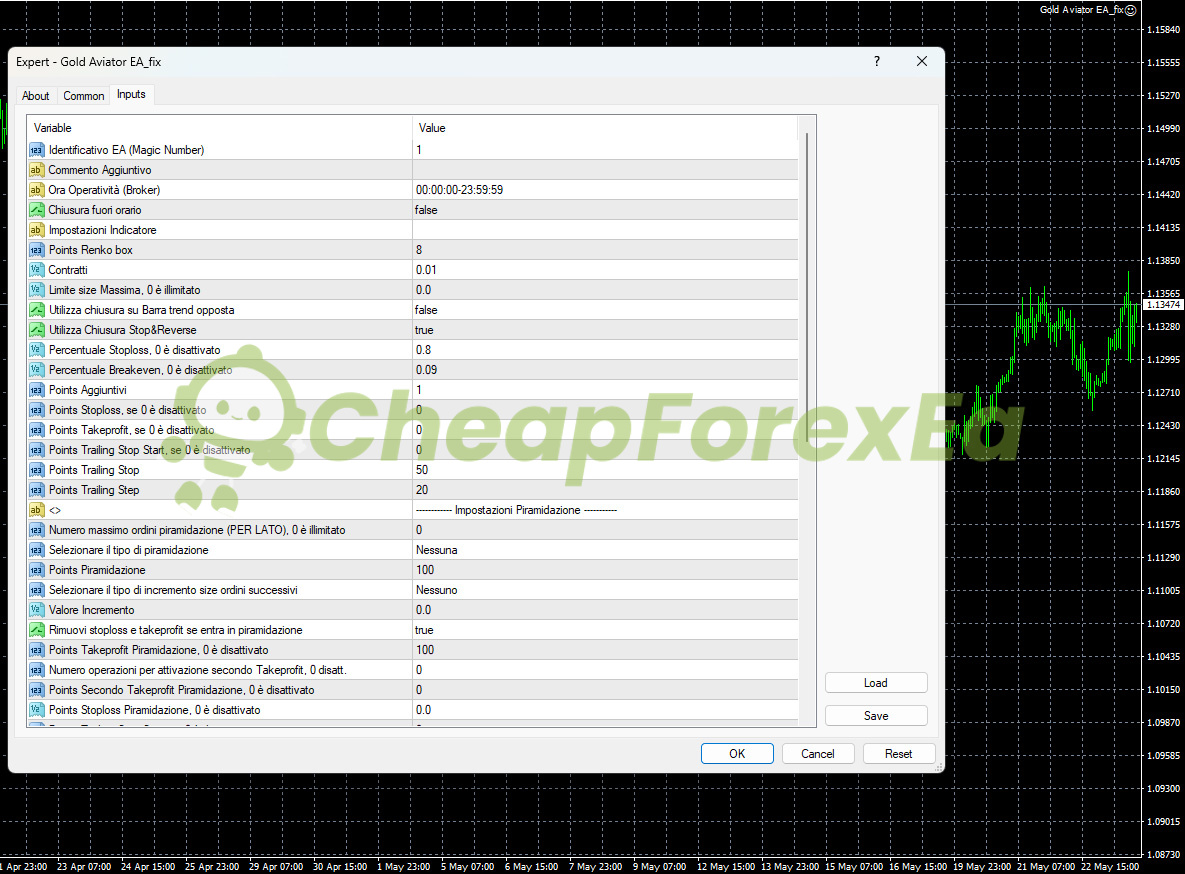The height and width of the screenshot is (874, 1185).
Task: Click the integer icon beside Numero massimo ordini piramidazione
Action: (36, 530)
